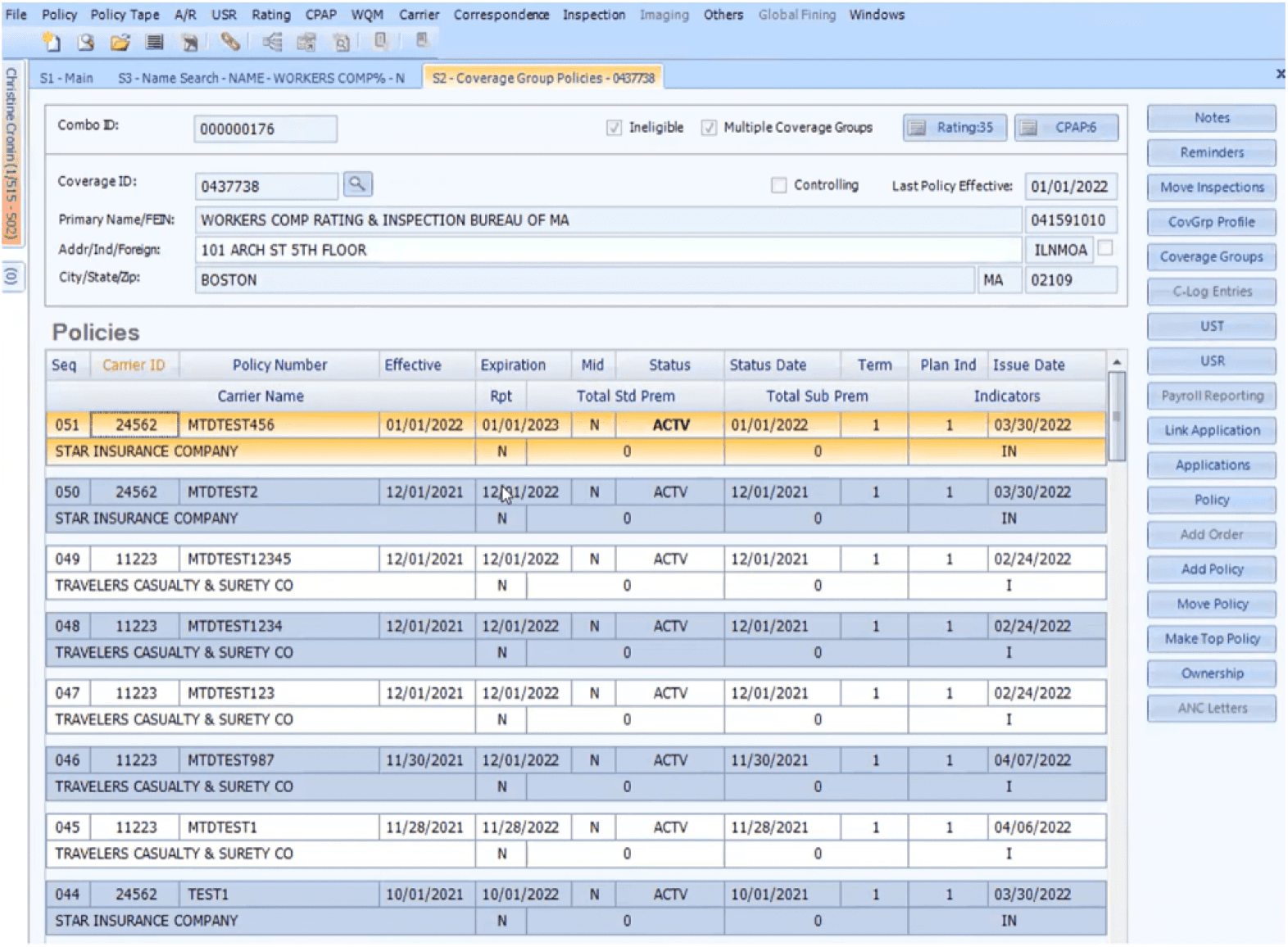1288x947 pixels.
Task: Open the Rating:35 button
Action: coord(955,128)
